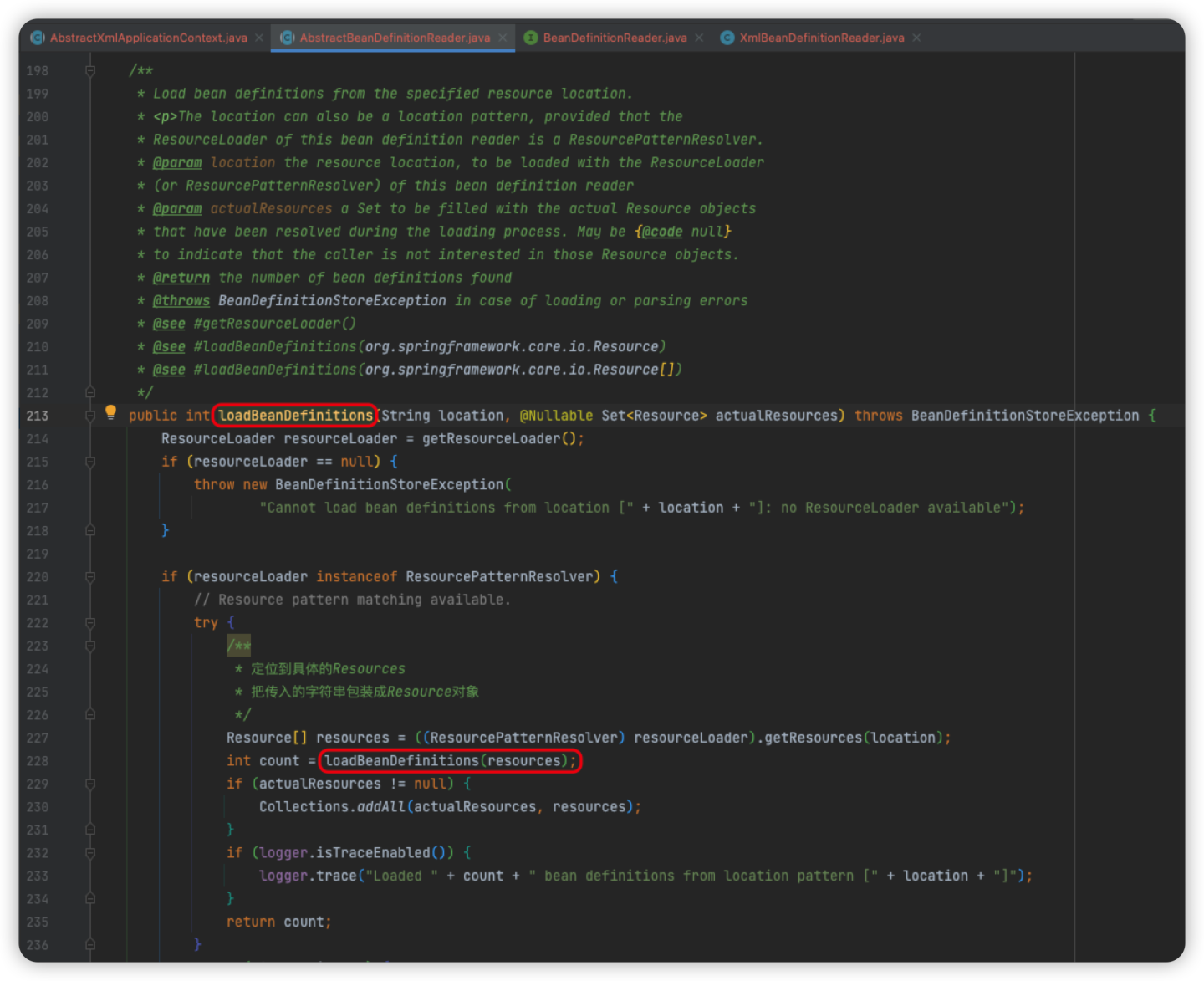1204x981 pixels.
Task: Collapse instanceof if block at line 220
Action: tap(90, 576)
